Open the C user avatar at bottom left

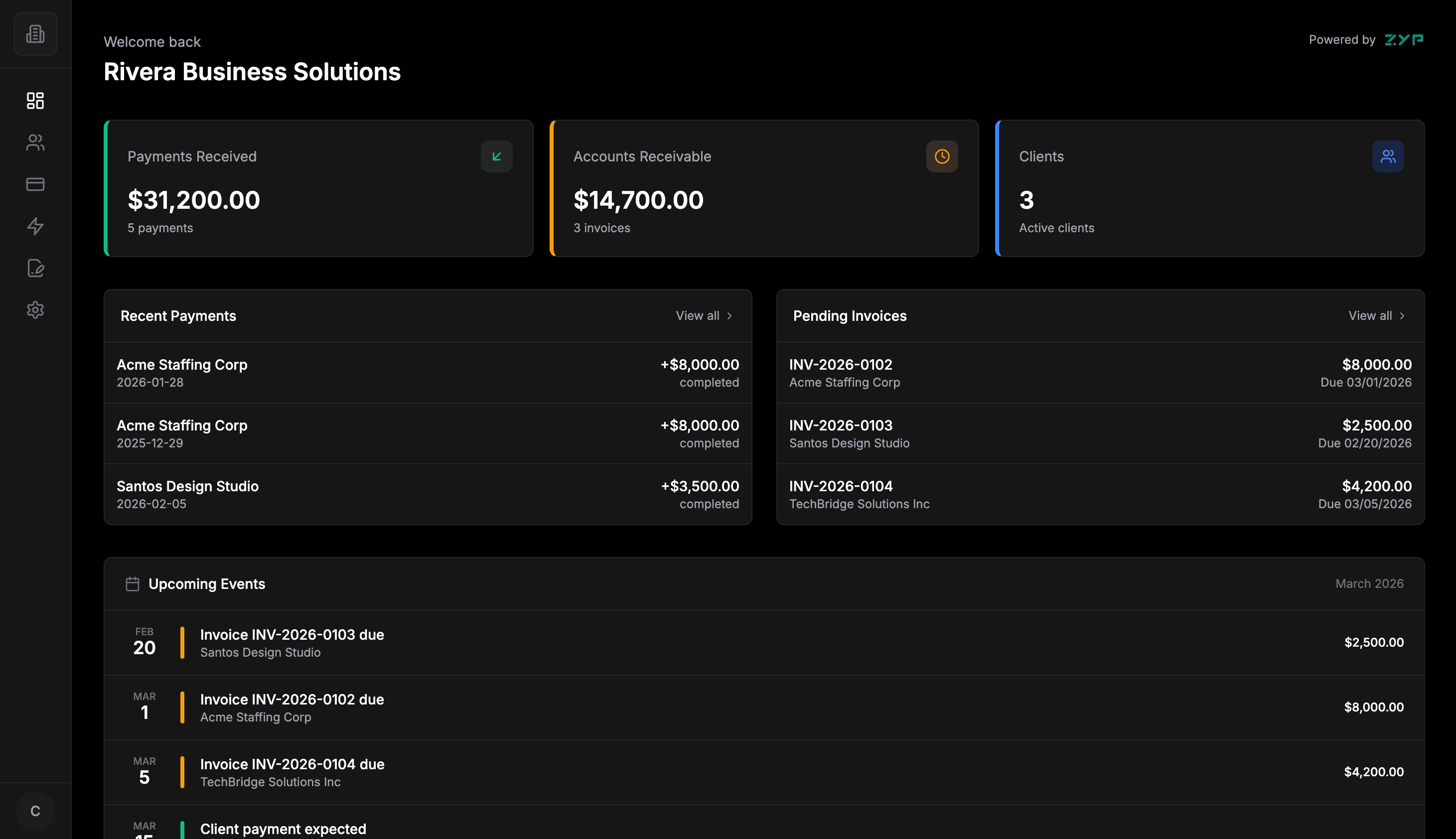[x=35, y=810]
